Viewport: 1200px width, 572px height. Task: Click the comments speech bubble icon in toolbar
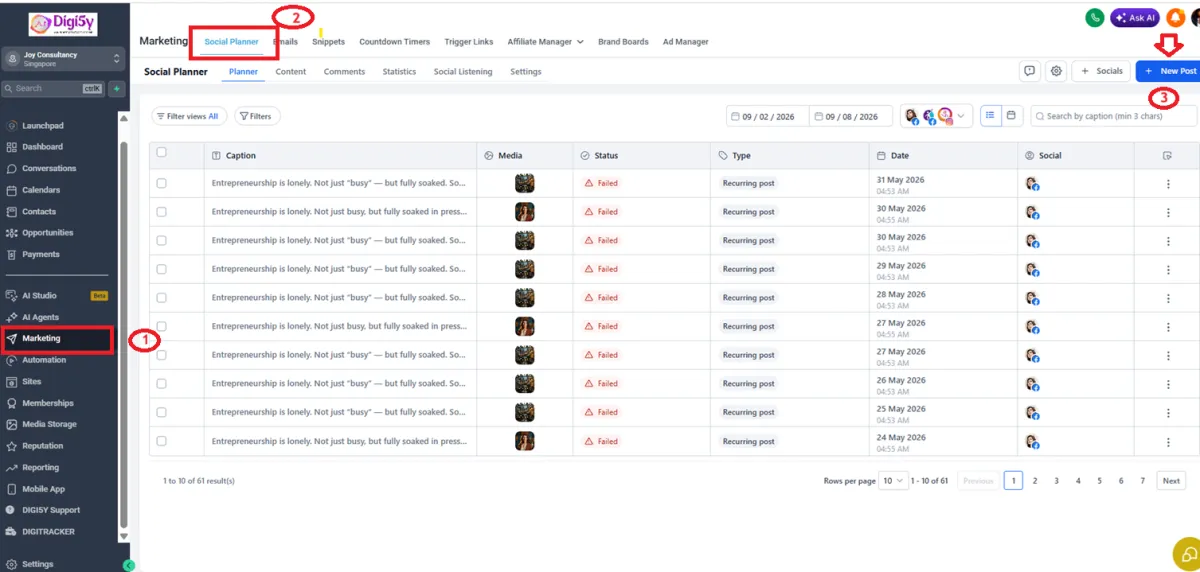coord(1029,71)
